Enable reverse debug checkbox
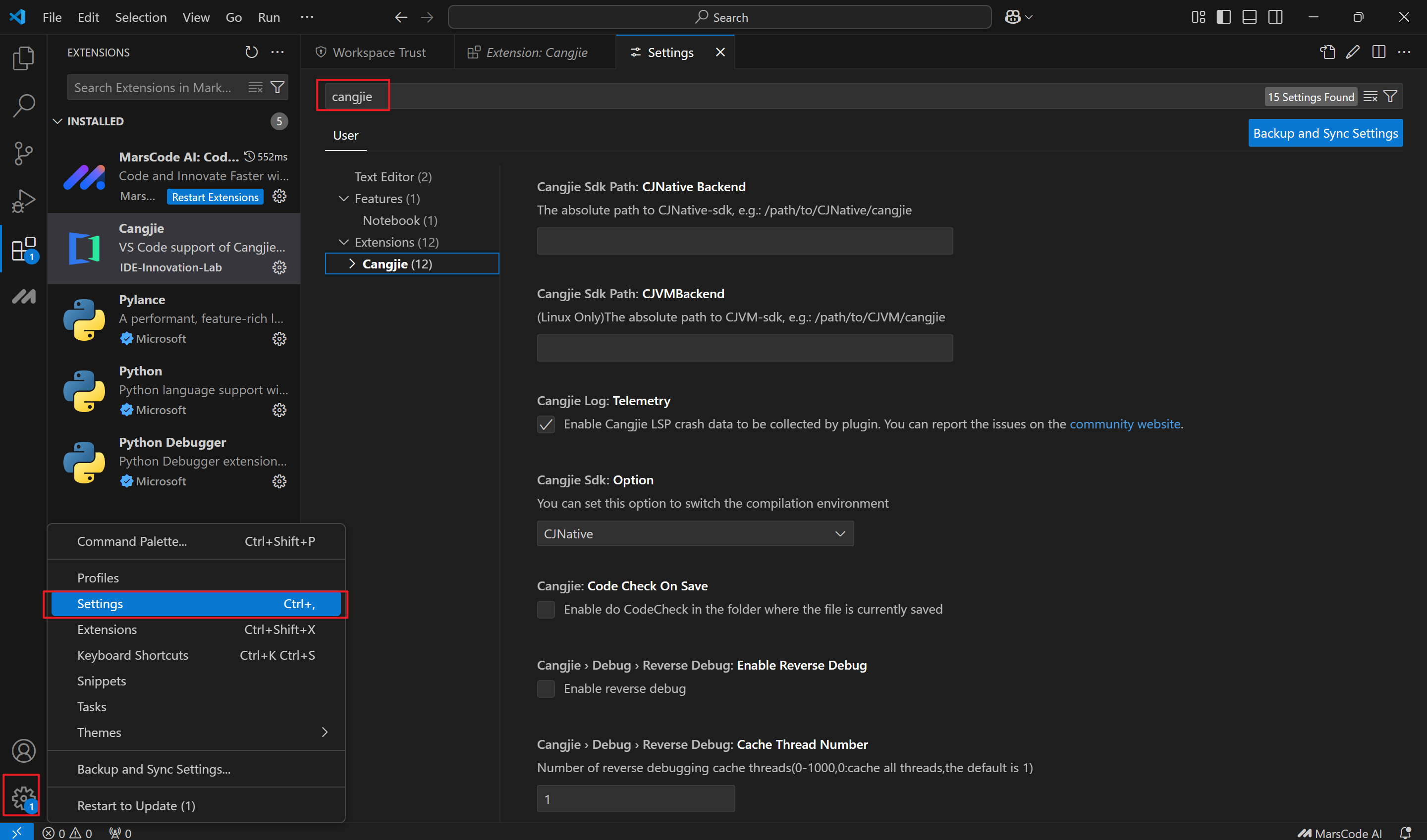Screen dimensions: 1427x840 546,688
